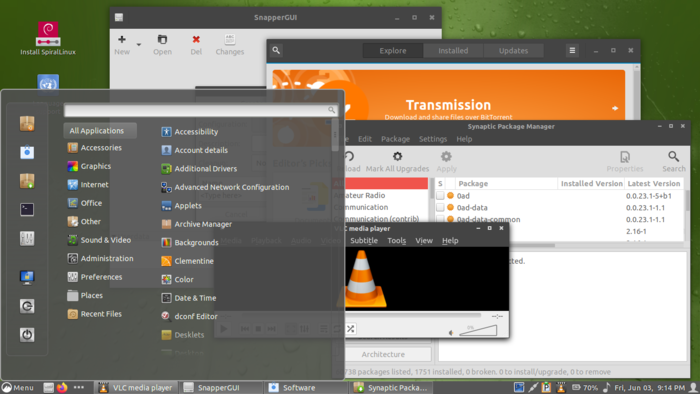Viewport: 700px width, 394px height.
Task: Open VLC Tools menu
Action: (x=396, y=241)
